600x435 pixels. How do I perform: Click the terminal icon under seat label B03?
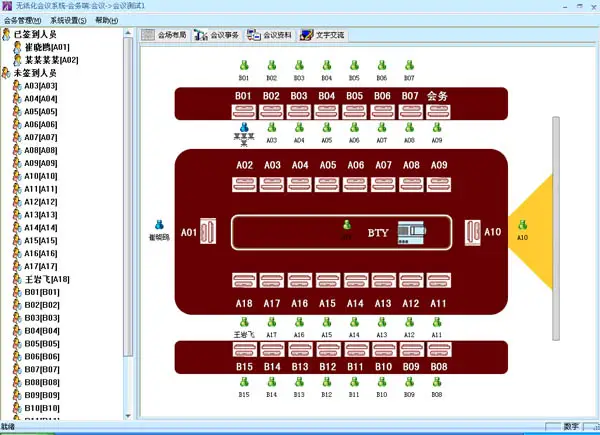(299, 112)
